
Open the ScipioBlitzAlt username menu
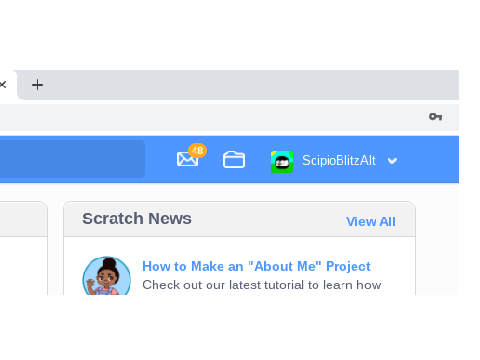click(339, 161)
